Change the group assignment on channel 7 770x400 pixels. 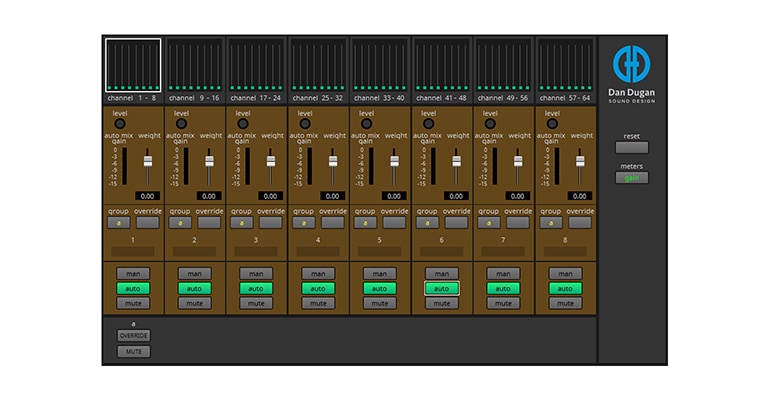tap(489, 223)
